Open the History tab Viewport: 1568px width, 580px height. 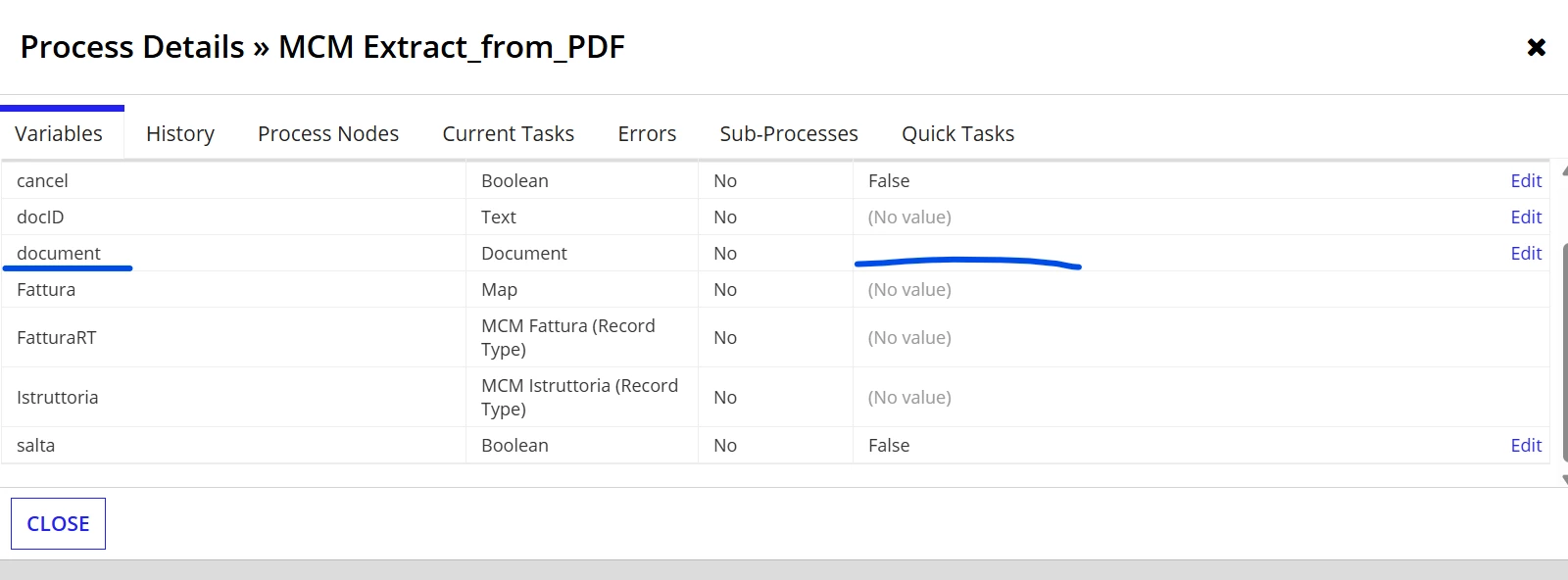(180, 133)
